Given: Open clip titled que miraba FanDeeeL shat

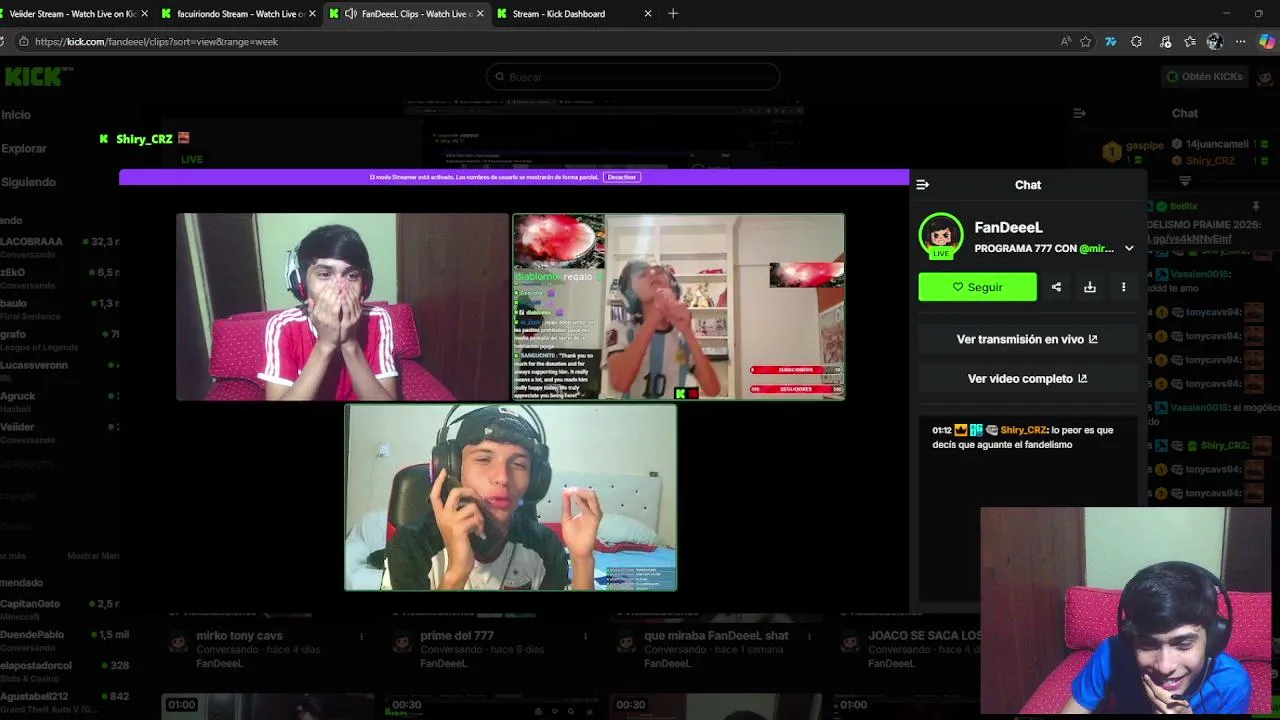Looking at the screenshot, I should [716, 636].
